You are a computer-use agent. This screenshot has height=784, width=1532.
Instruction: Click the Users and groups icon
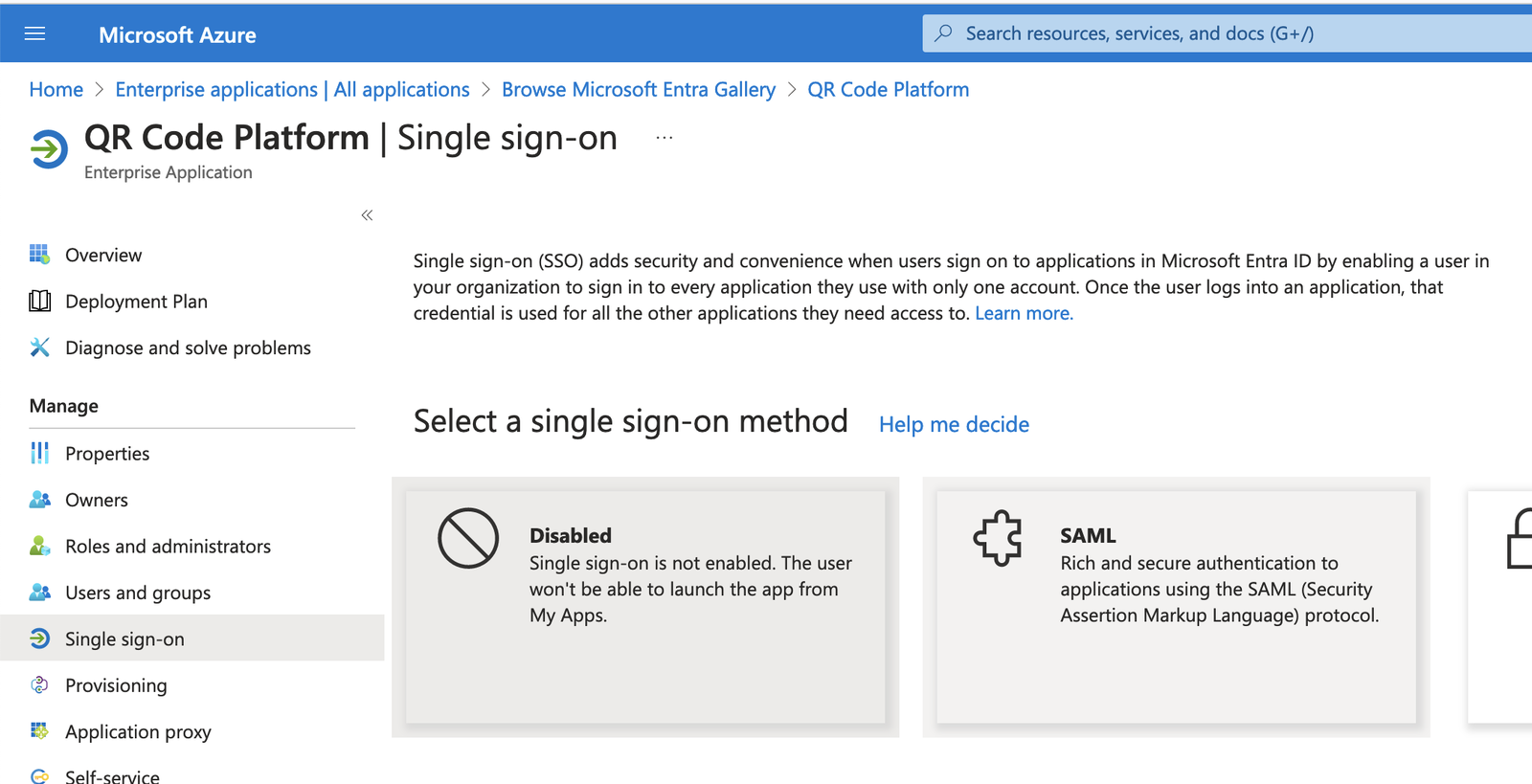(x=39, y=593)
